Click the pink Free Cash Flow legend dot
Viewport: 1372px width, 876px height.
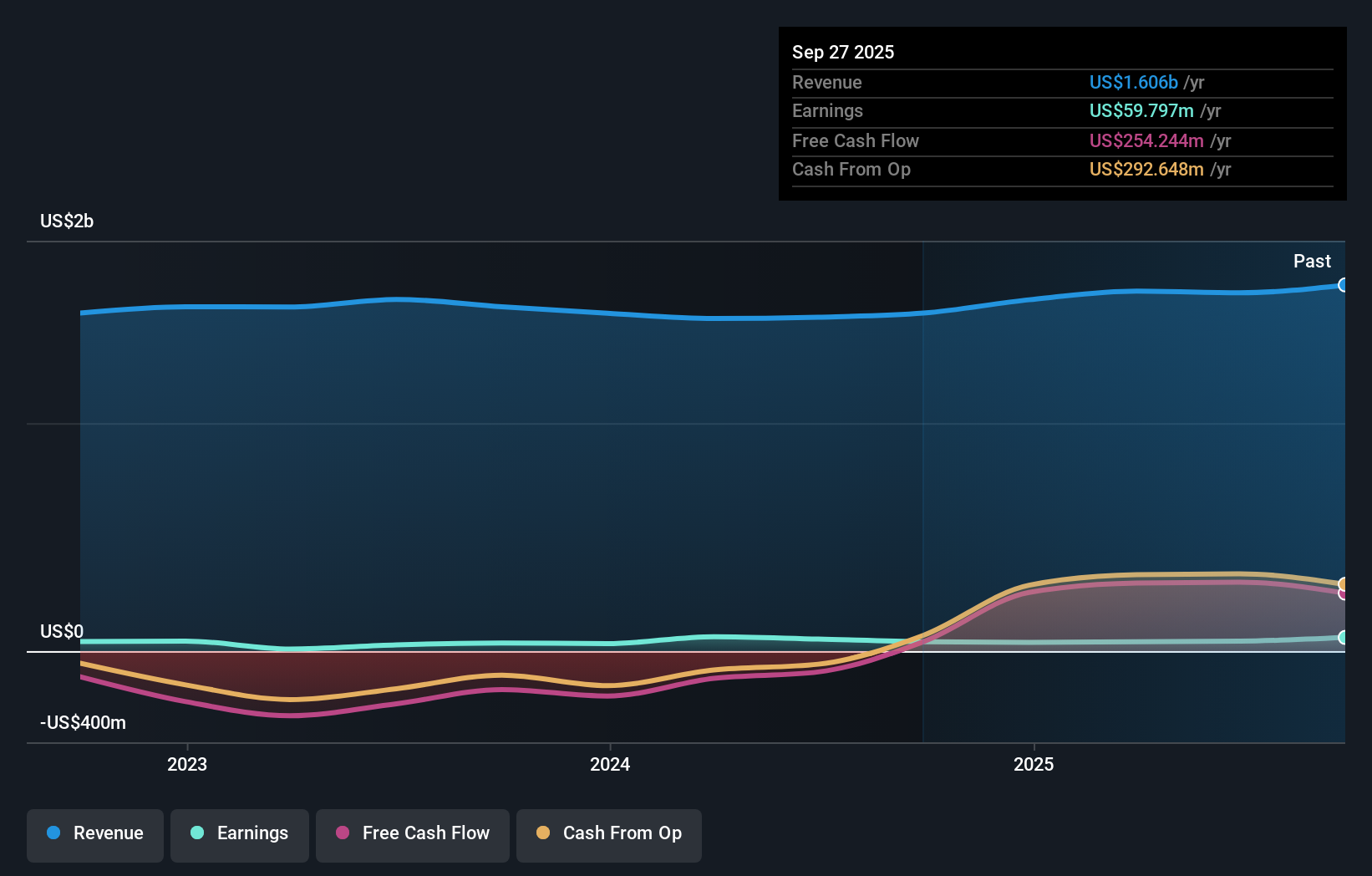[342, 833]
